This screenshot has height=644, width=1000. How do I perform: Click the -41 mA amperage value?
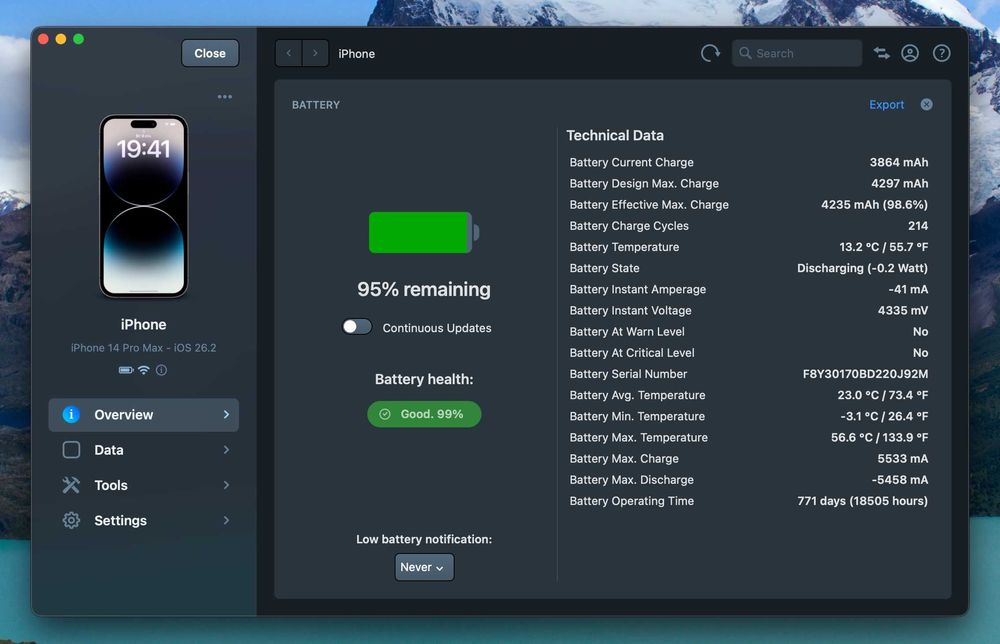tap(908, 289)
